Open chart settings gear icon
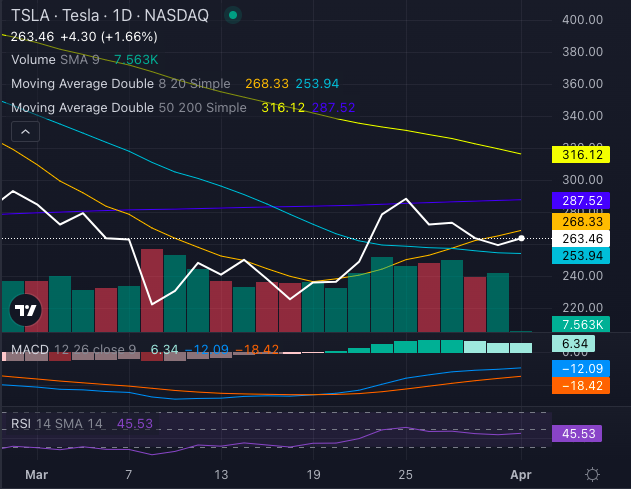 [x=592, y=473]
